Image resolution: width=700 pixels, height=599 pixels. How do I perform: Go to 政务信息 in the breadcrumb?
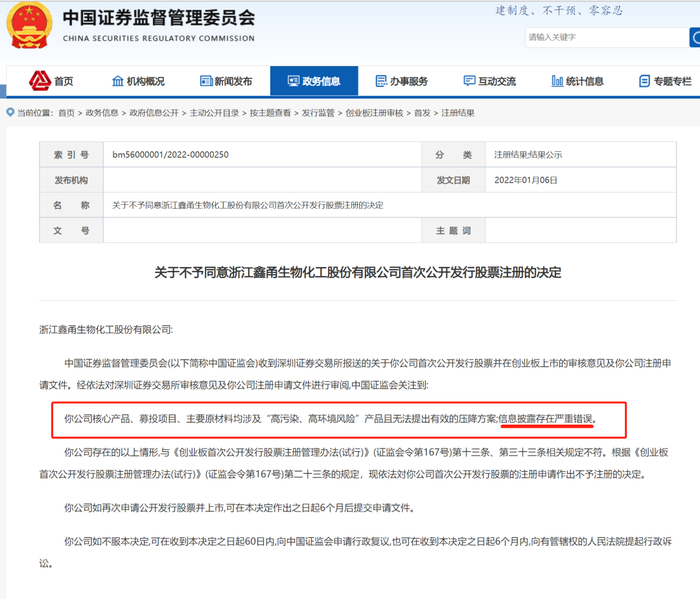click(102, 113)
